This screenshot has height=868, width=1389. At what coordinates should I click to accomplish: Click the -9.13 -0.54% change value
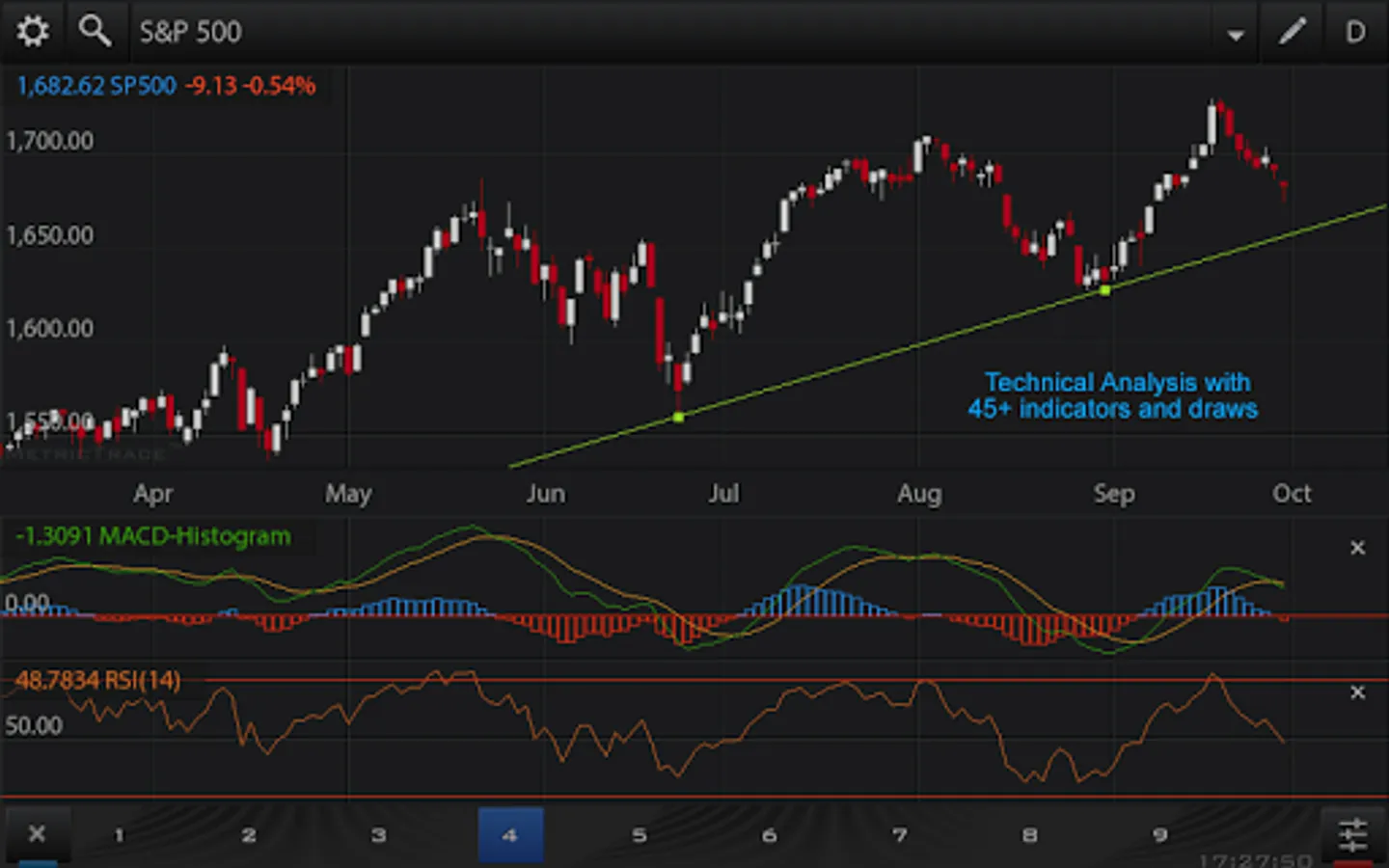pyautogui.click(x=251, y=86)
